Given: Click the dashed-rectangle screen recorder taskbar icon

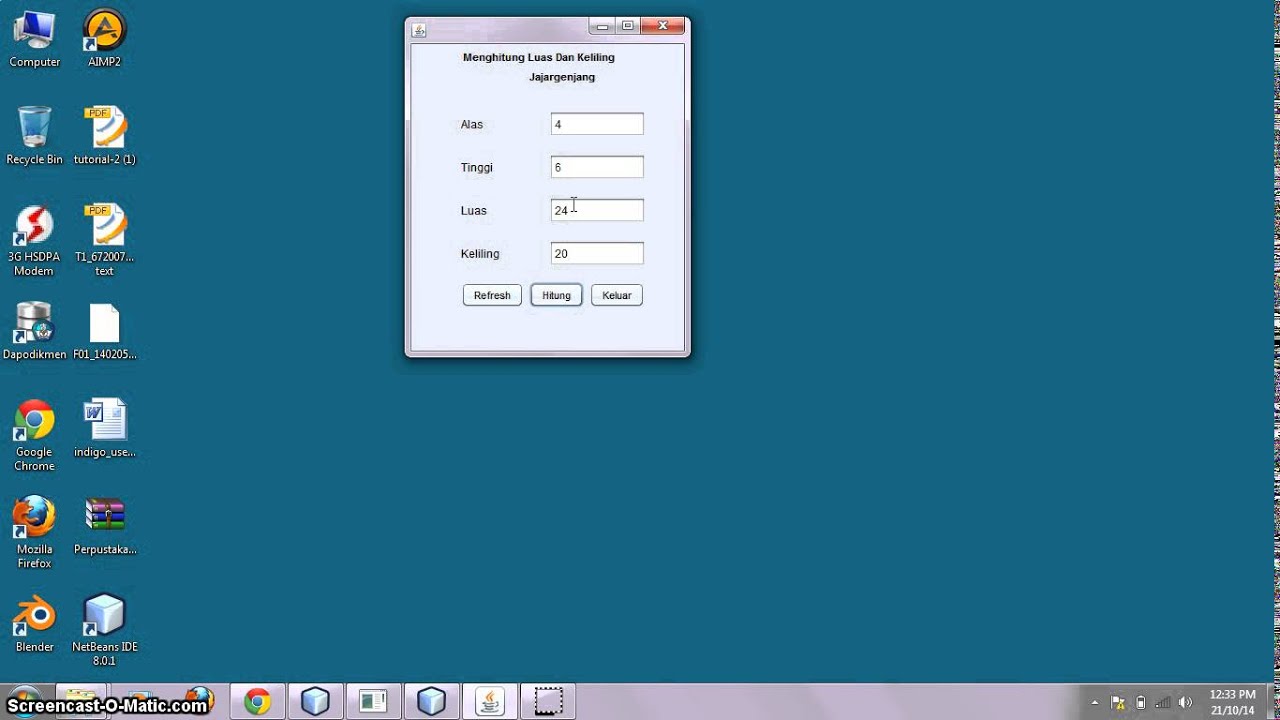Looking at the screenshot, I should tap(547, 702).
